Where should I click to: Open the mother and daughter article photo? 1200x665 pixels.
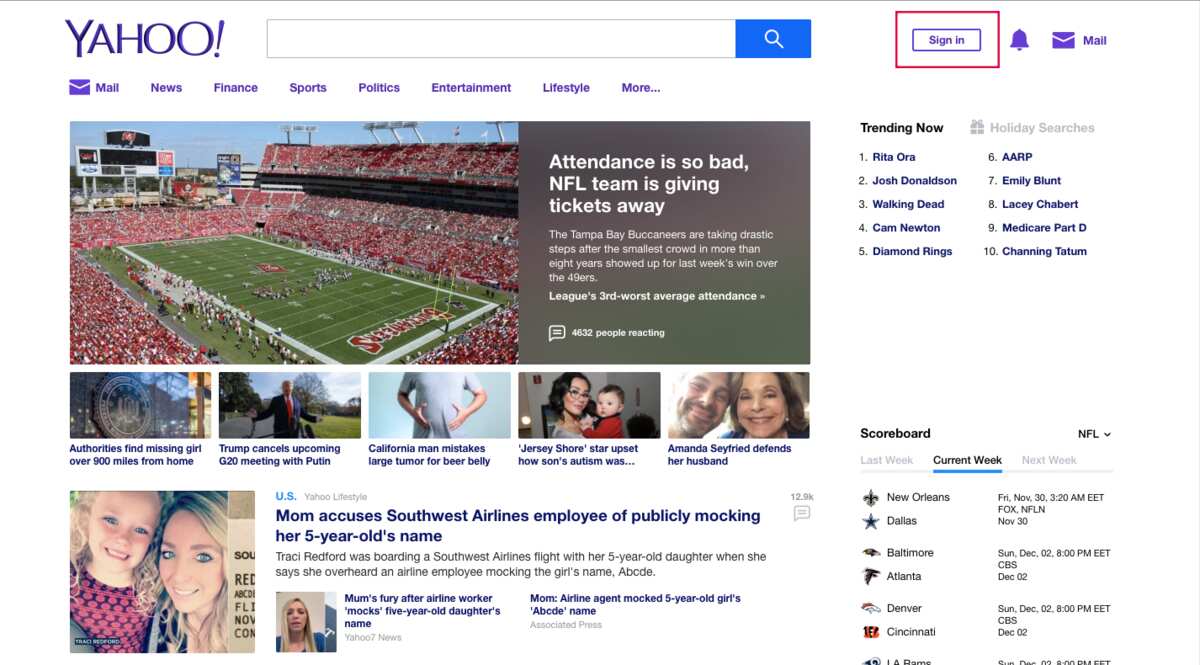click(163, 572)
